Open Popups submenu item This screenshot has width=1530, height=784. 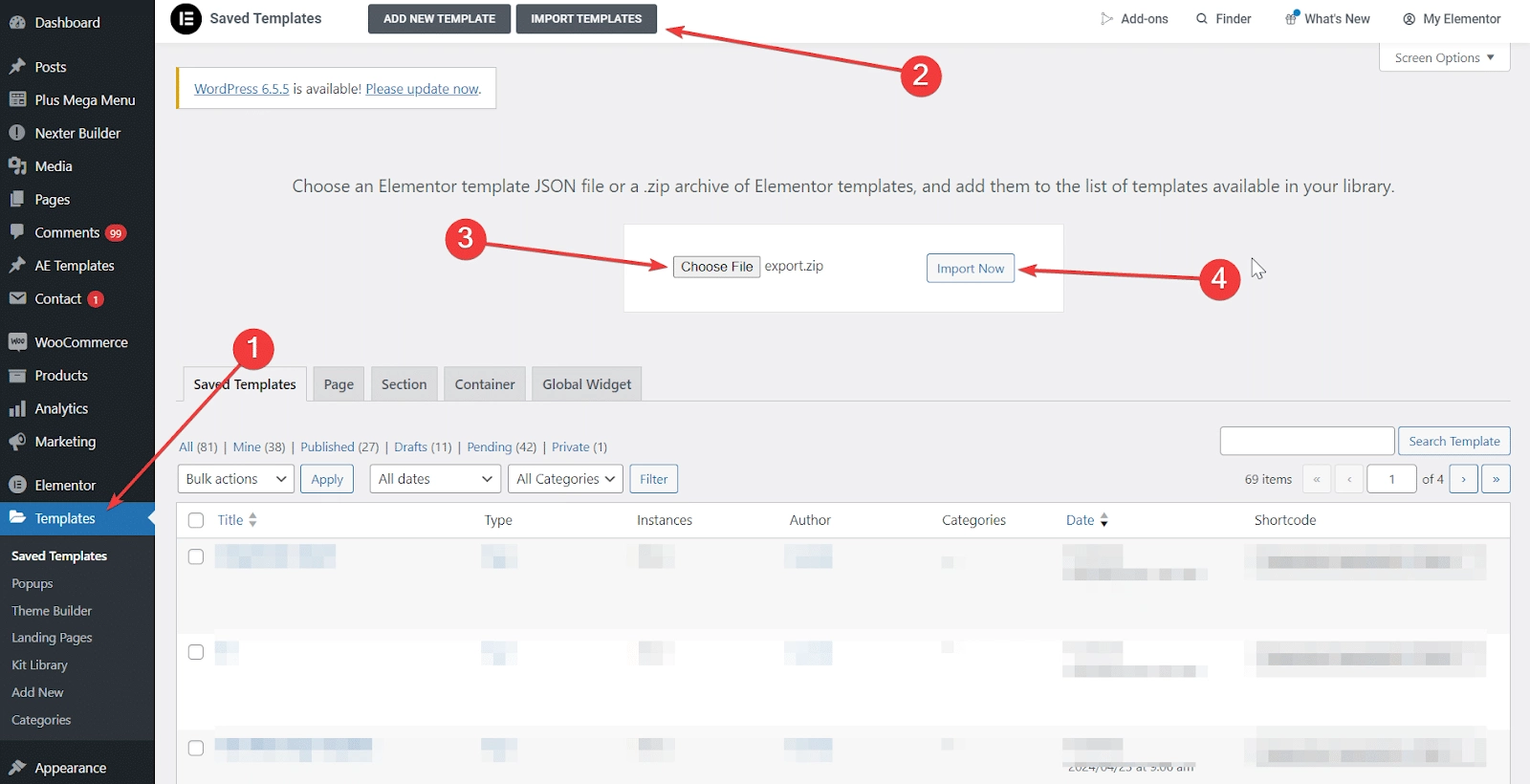[x=33, y=583]
